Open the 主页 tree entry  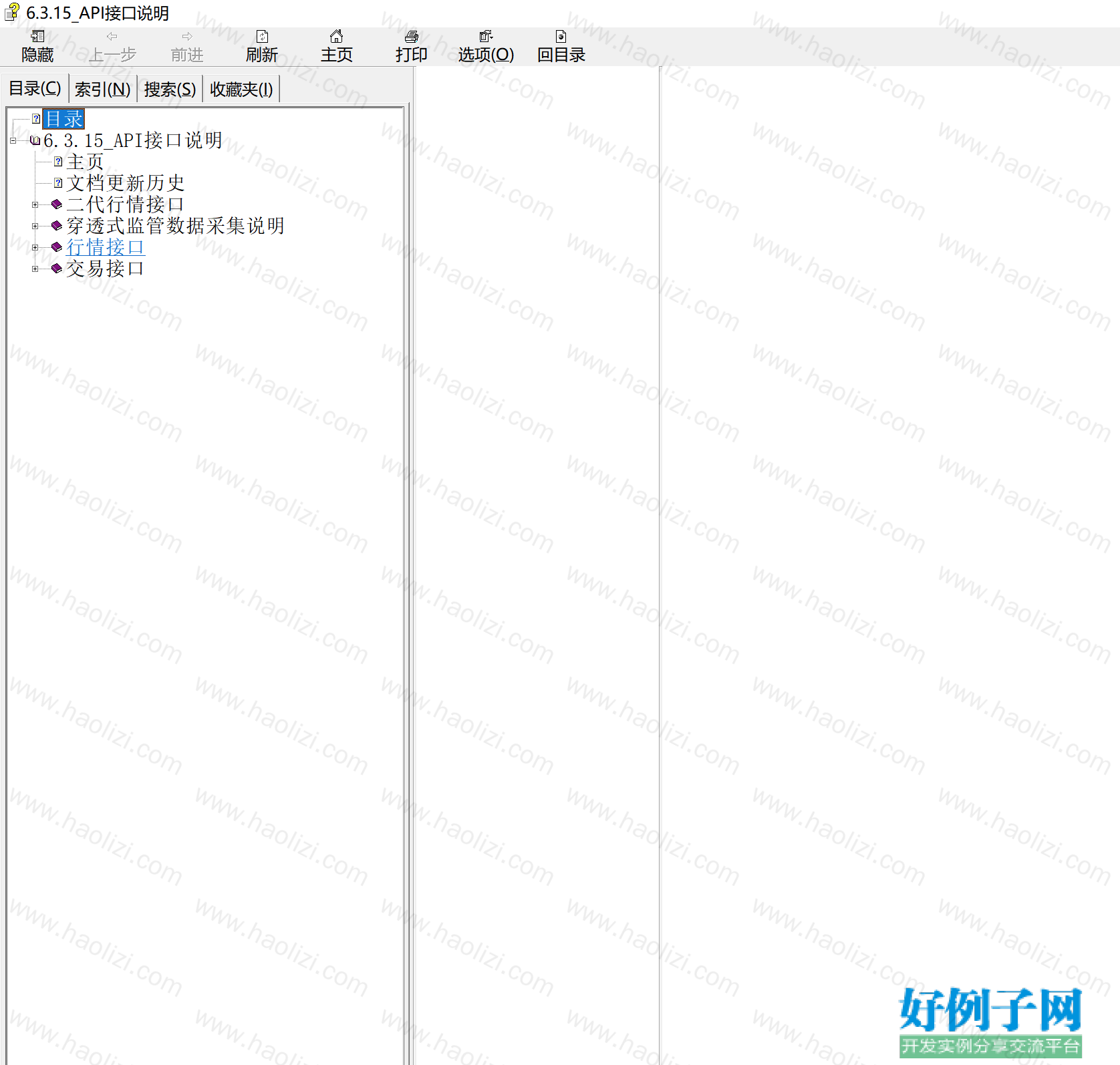point(86,162)
